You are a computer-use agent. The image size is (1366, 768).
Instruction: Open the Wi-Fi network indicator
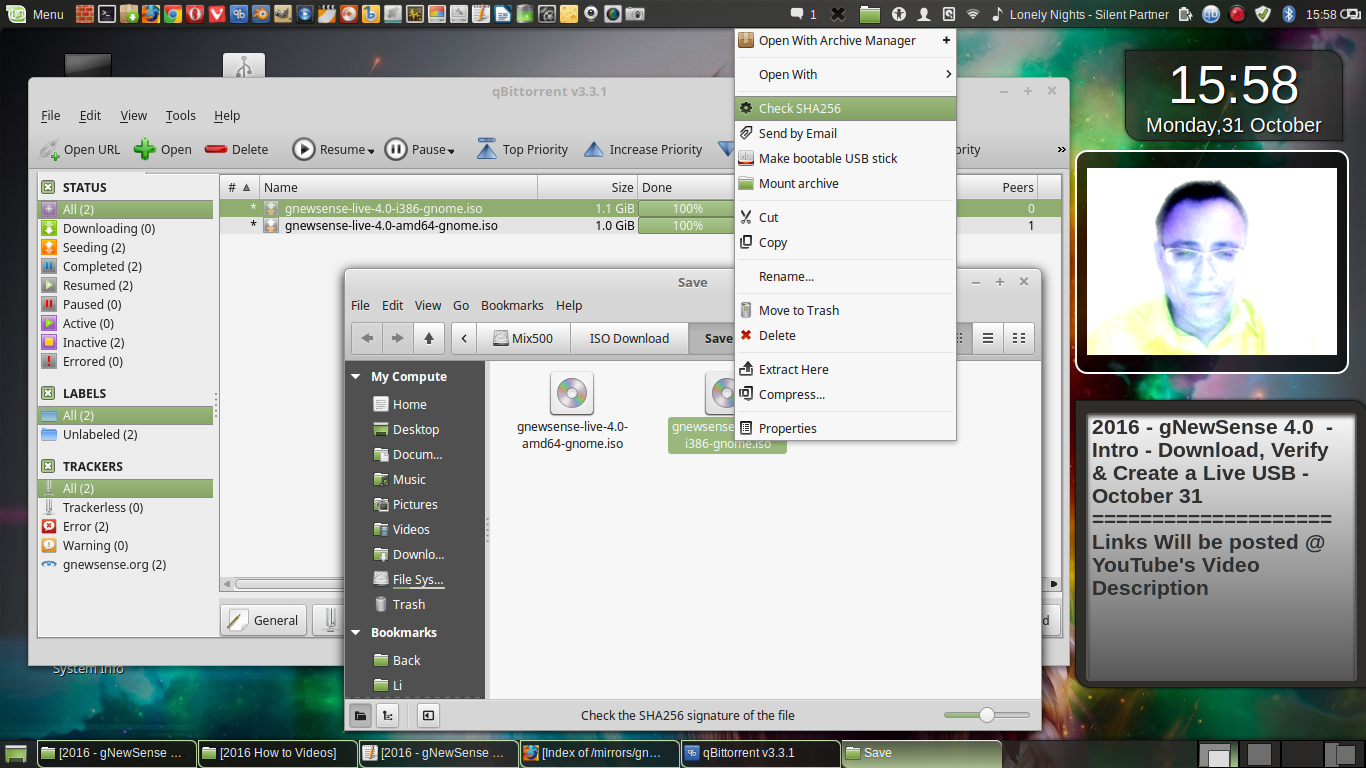pos(973,14)
